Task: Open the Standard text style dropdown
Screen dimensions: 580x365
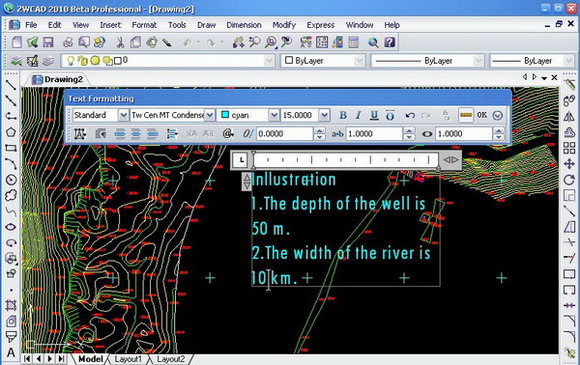Action: pos(123,115)
